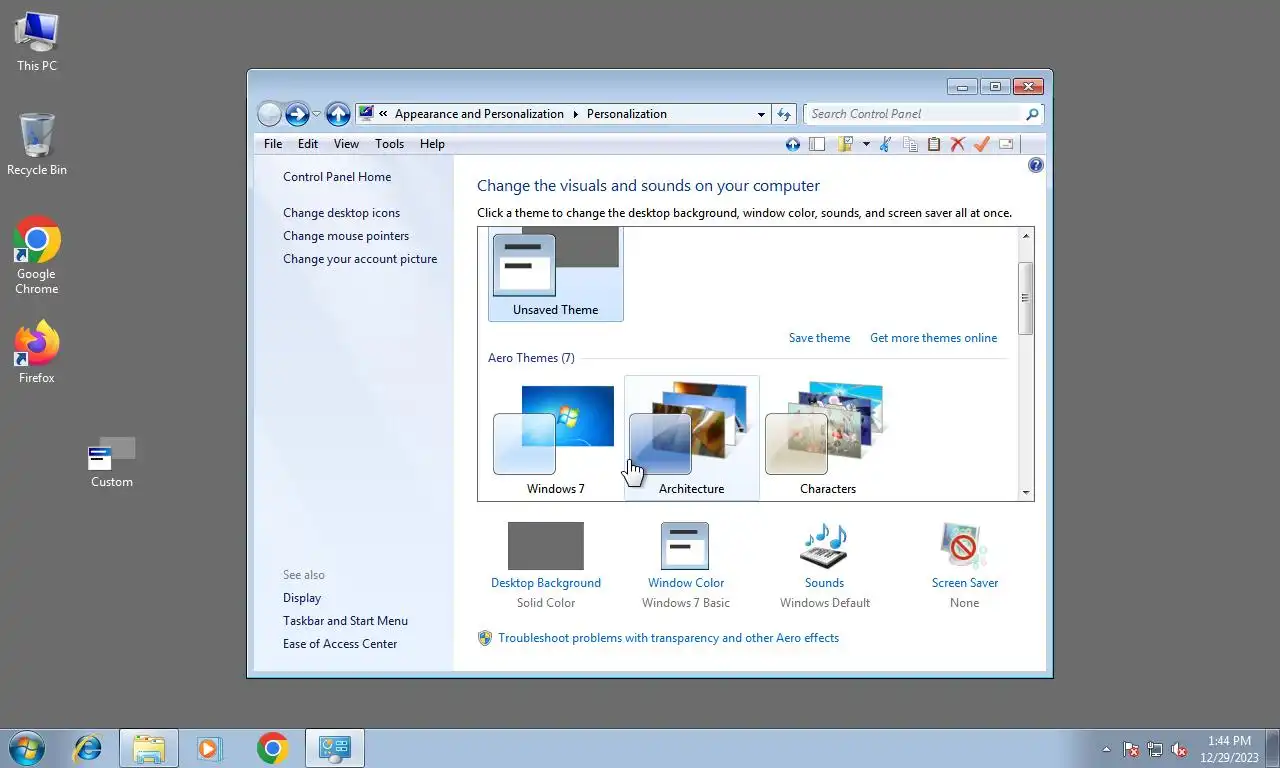Choose the Characters theme
The image size is (1280, 768).
coord(828,438)
